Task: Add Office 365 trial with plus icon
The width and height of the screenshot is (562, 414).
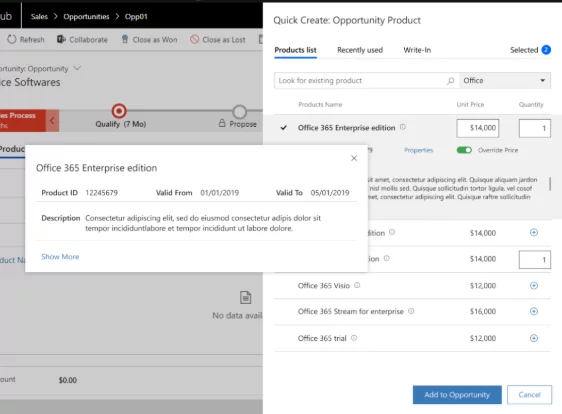Action: pos(534,338)
